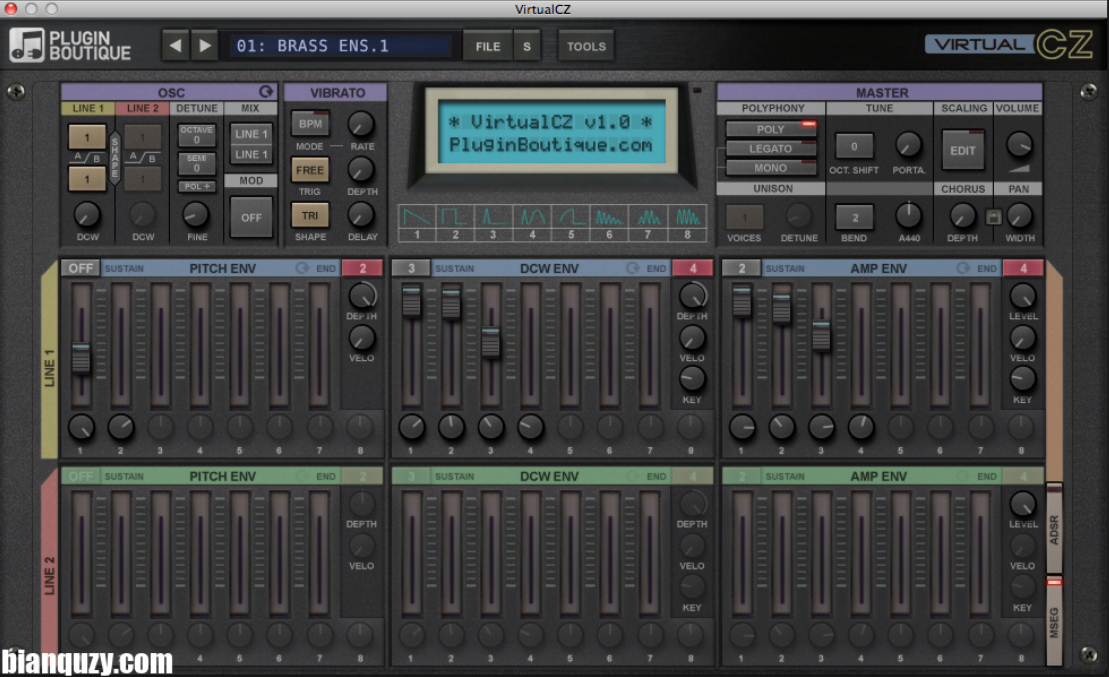
Task: Click the Line 1 AMP ENV step 2 slider
Action: tap(781, 308)
